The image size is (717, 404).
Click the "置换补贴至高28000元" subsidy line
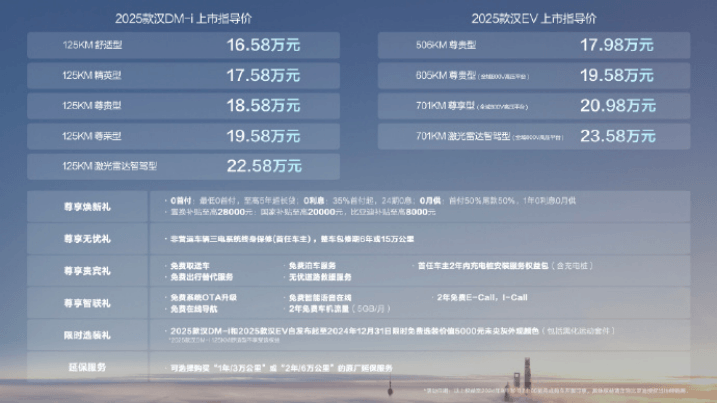(x=303, y=212)
